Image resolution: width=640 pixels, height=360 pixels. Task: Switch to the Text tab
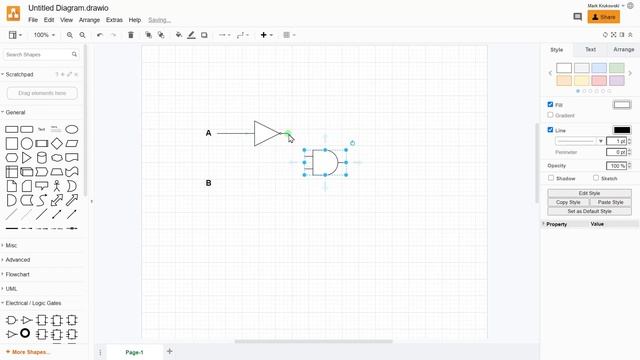tap(590, 49)
